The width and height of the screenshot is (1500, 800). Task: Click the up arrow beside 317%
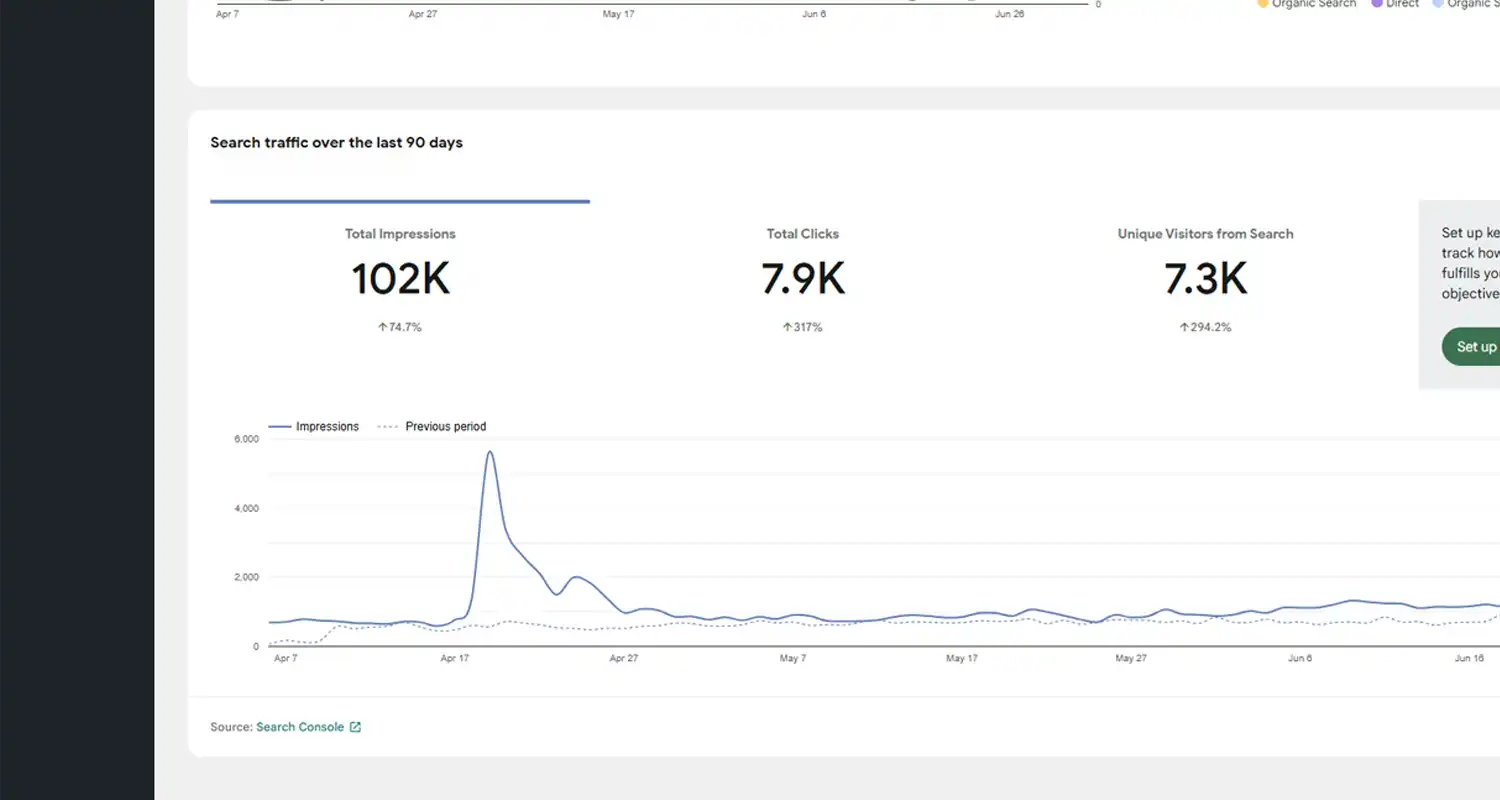(x=787, y=327)
